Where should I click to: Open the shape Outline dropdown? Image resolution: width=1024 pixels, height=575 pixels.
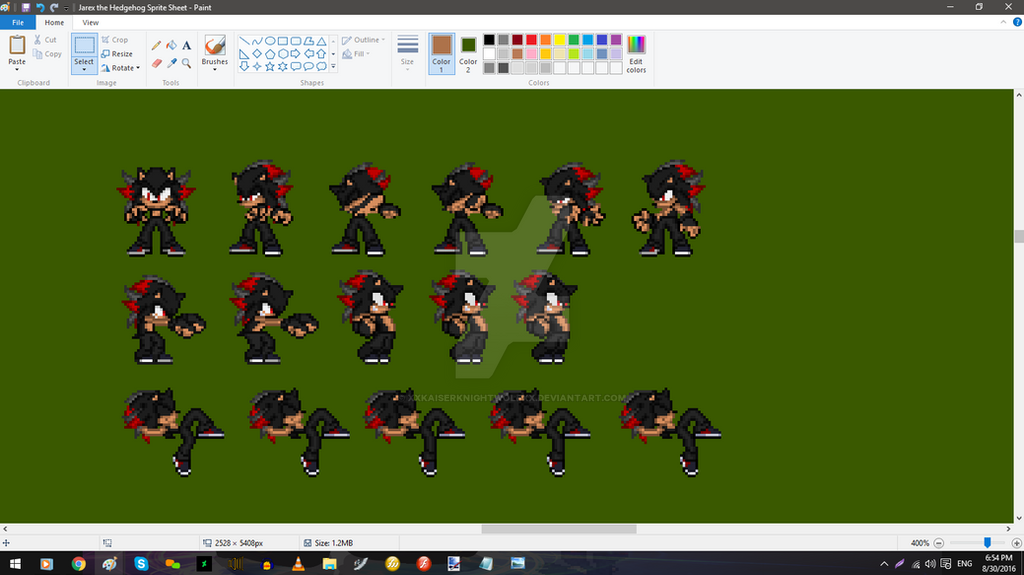[x=363, y=40]
